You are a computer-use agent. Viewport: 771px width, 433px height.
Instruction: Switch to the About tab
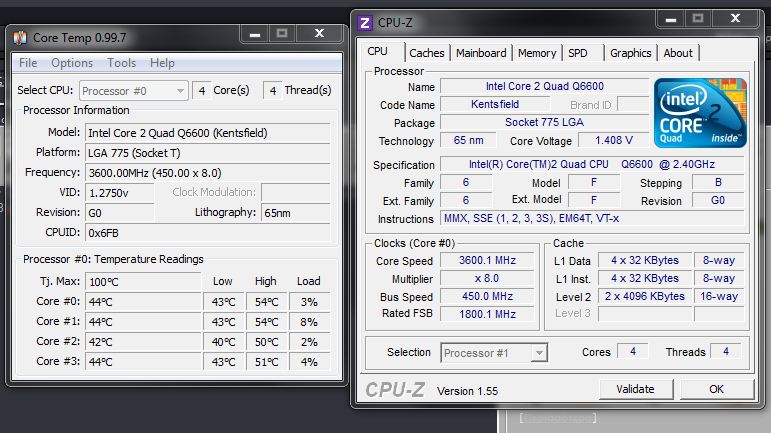[x=678, y=53]
